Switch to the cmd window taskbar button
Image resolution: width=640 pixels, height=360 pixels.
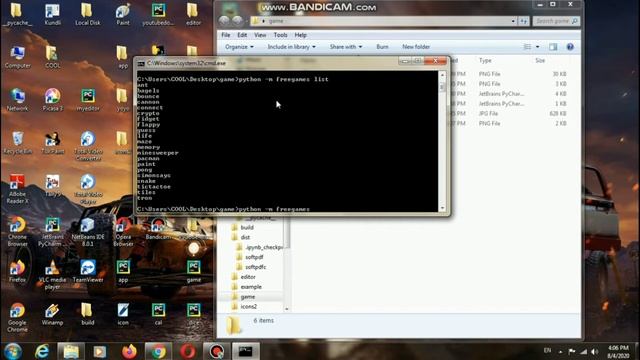tap(246, 351)
